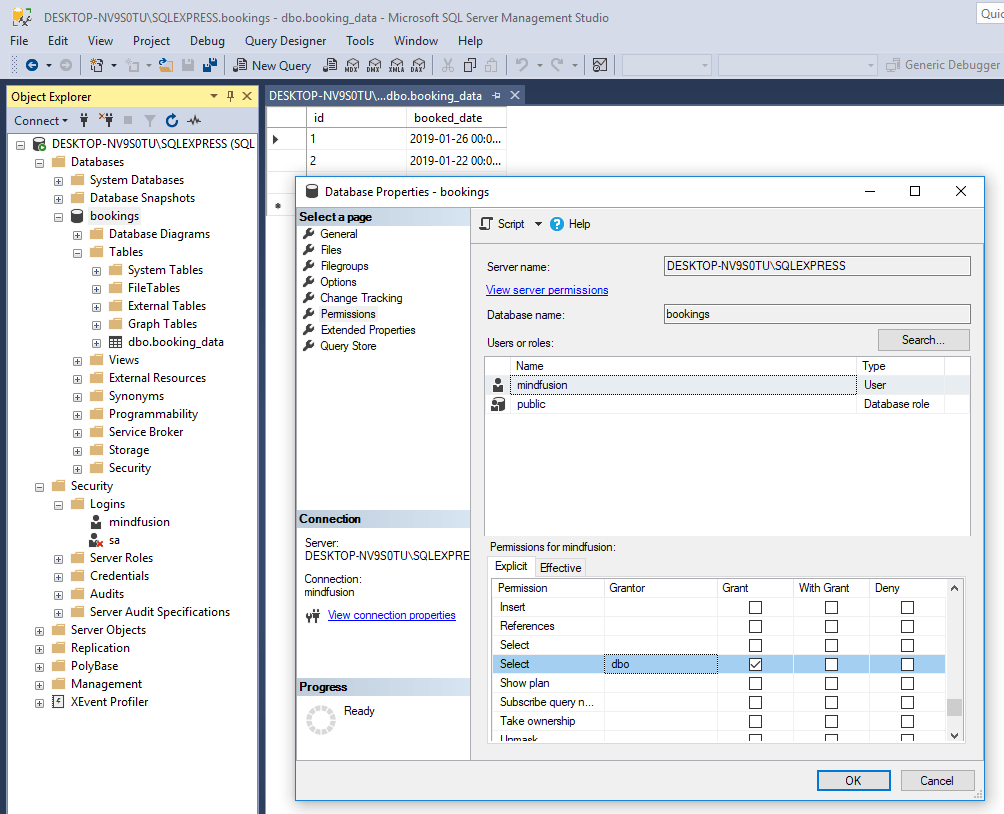1004x814 pixels.
Task: Open the Connect dropdown in Object Explorer
Action: pos(42,120)
